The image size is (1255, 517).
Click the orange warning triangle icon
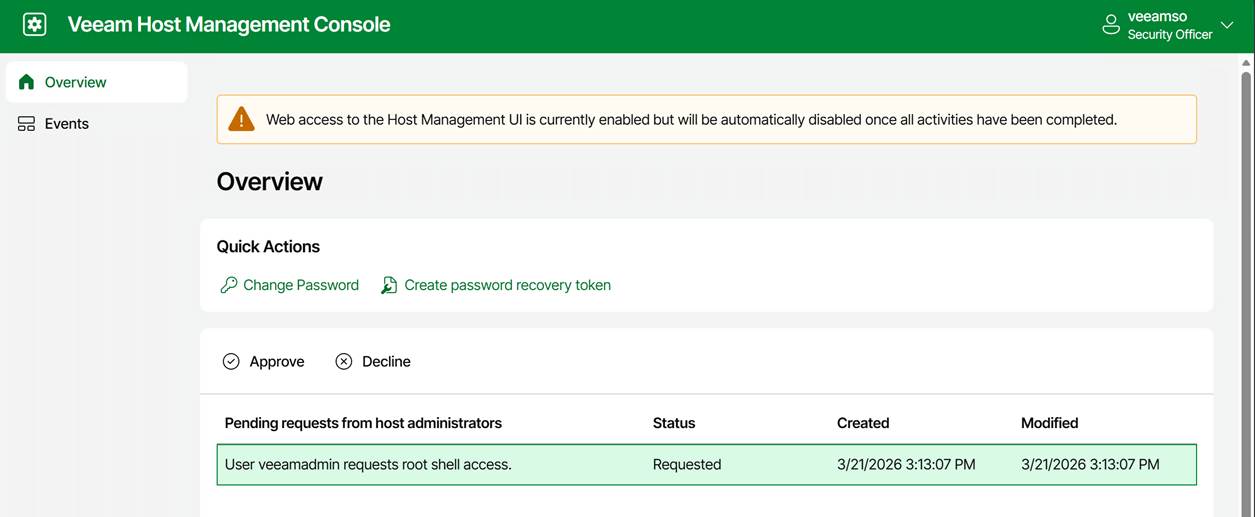coord(241,120)
